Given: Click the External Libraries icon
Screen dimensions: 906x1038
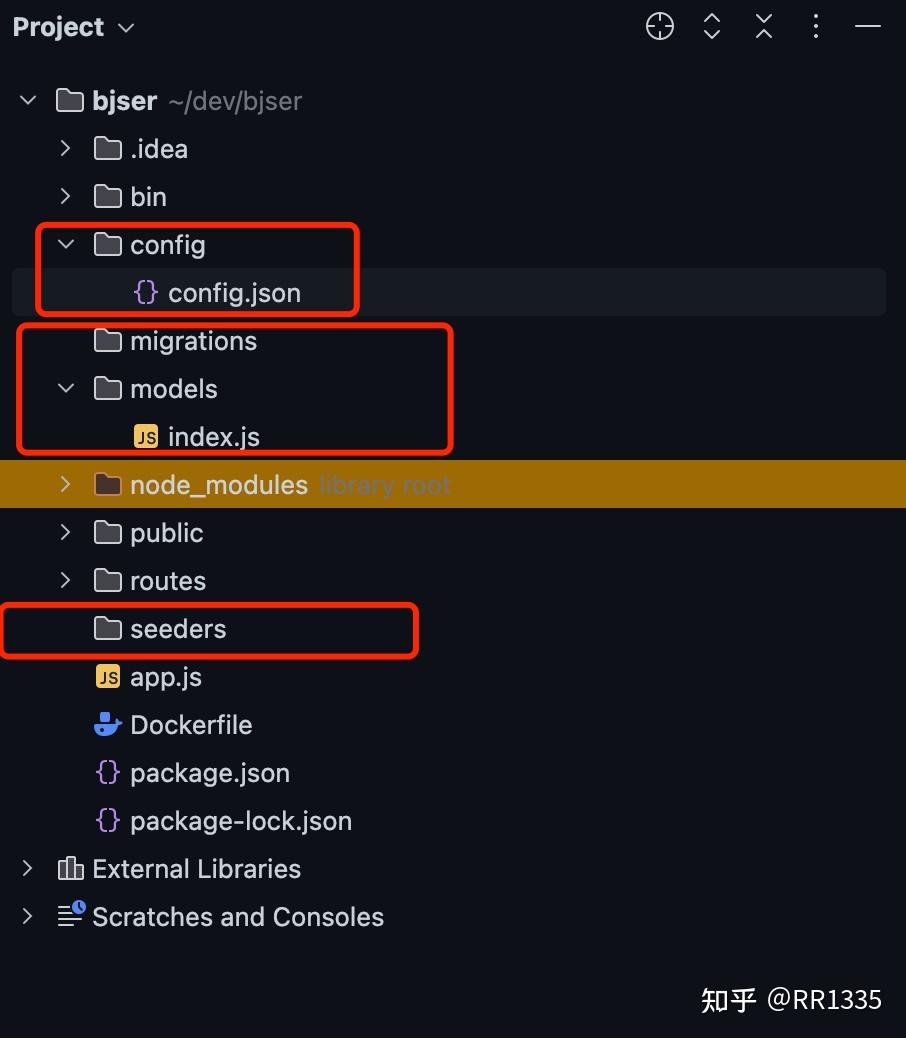Looking at the screenshot, I should pos(70,869).
